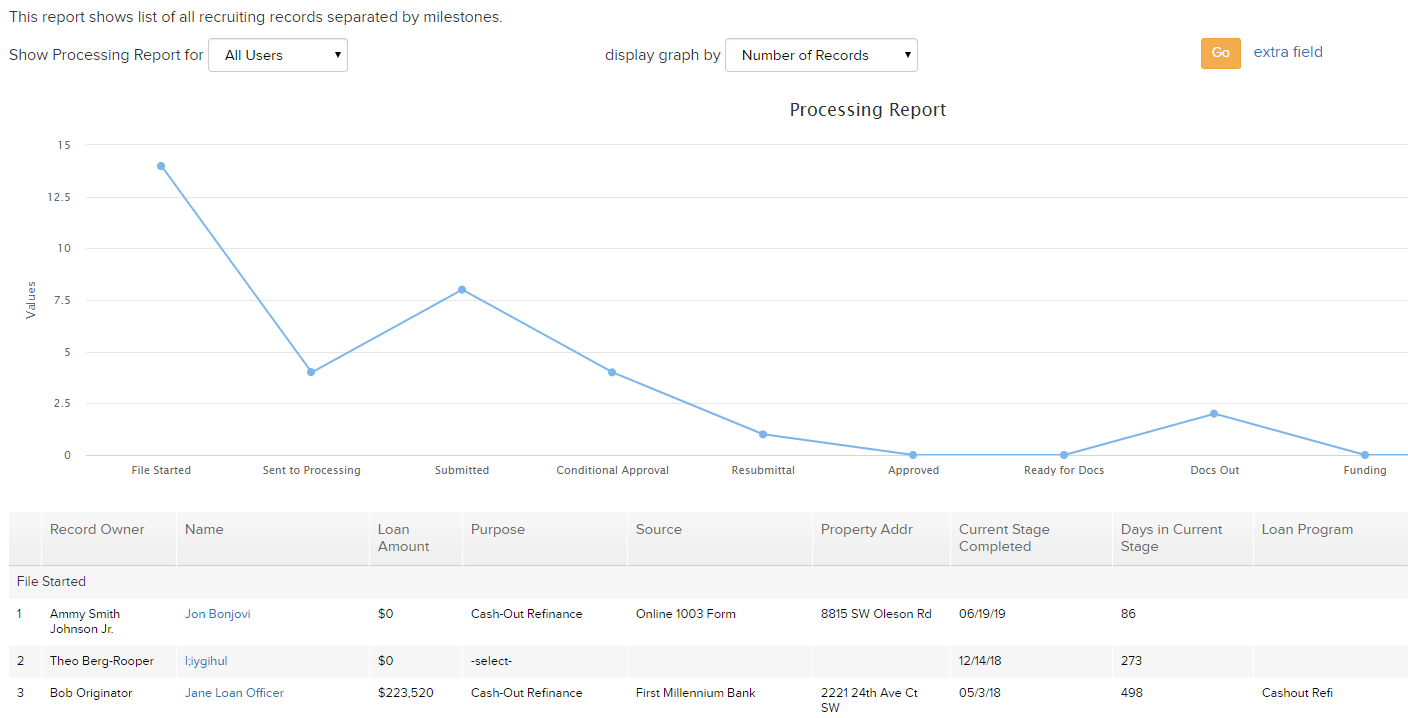Click the Approved data point on graph
Viewport: 1408px width, 718px height.
[913, 455]
